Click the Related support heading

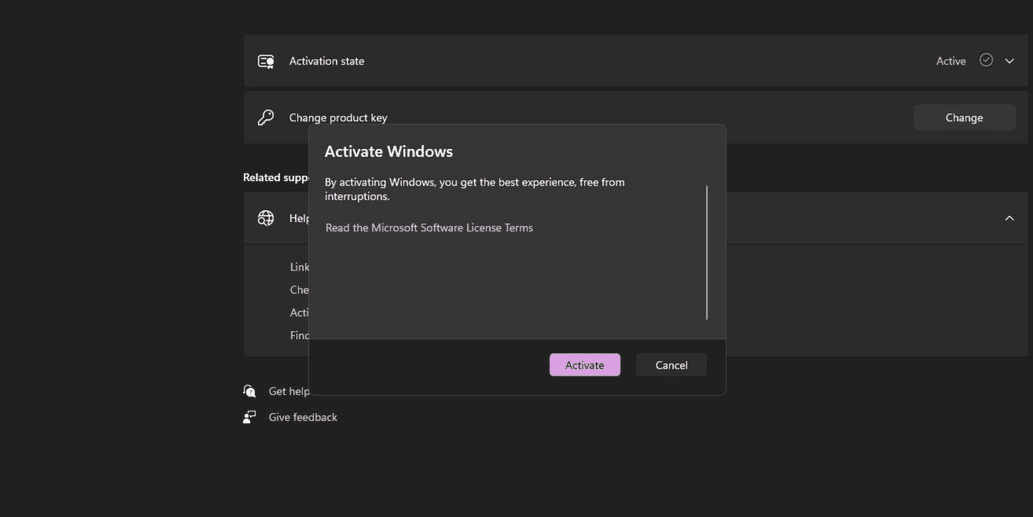click(275, 178)
